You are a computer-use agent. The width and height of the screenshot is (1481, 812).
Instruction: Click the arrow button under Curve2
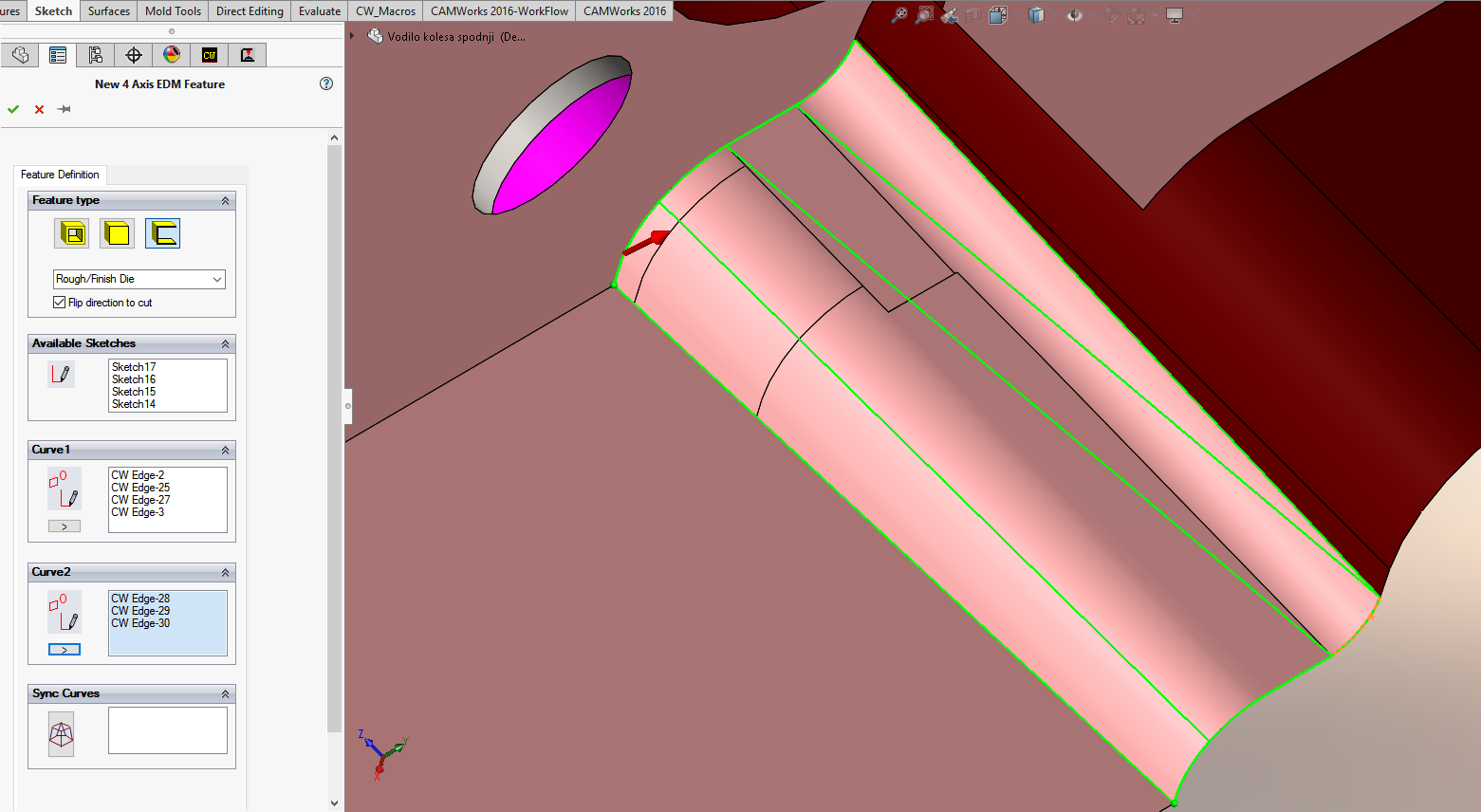(x=65, y=650)
